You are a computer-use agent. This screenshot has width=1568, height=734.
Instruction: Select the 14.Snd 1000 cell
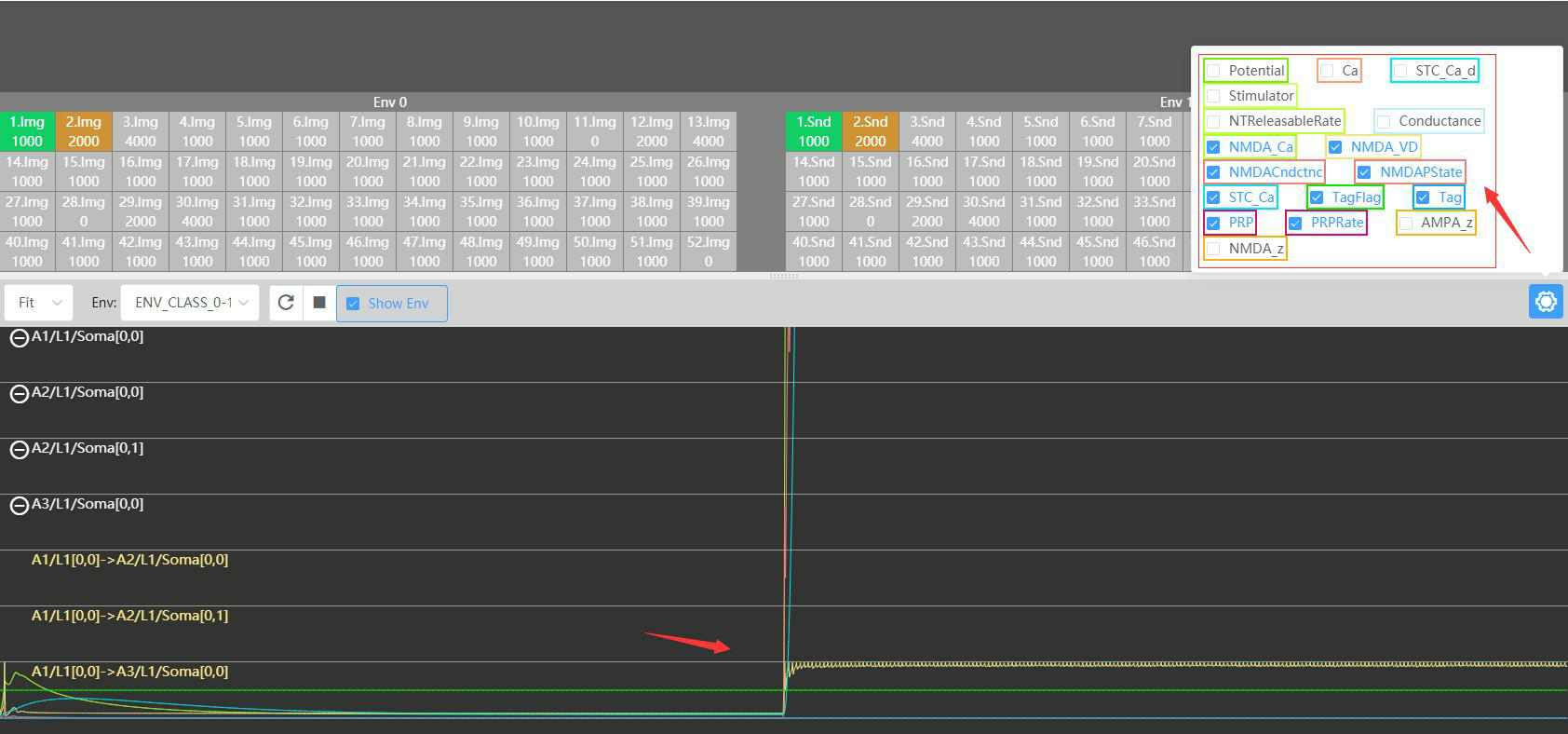(814, 171)
